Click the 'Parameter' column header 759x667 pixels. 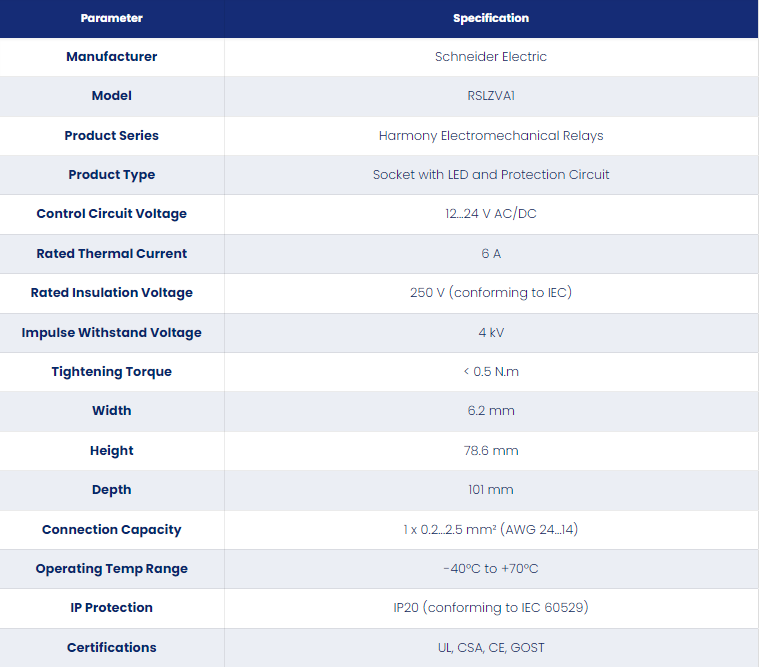111,18
